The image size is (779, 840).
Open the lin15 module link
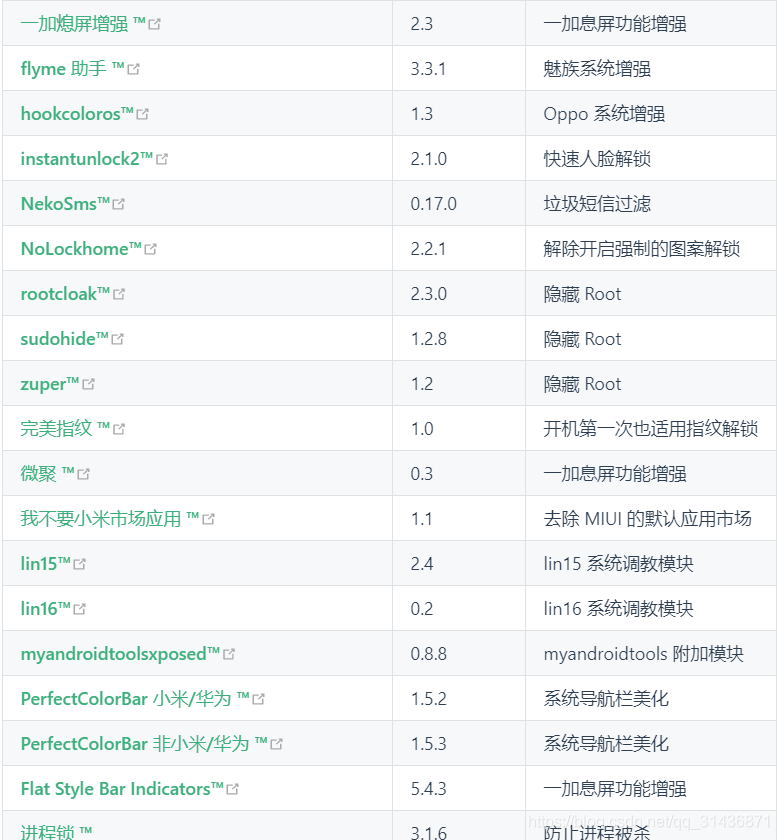pos(53,564)
